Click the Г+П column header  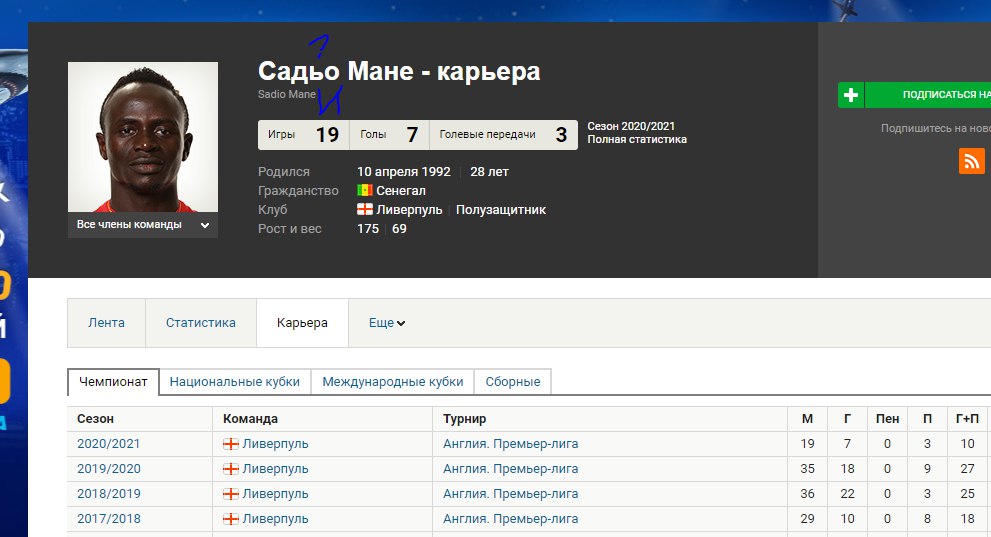point(967,419)
